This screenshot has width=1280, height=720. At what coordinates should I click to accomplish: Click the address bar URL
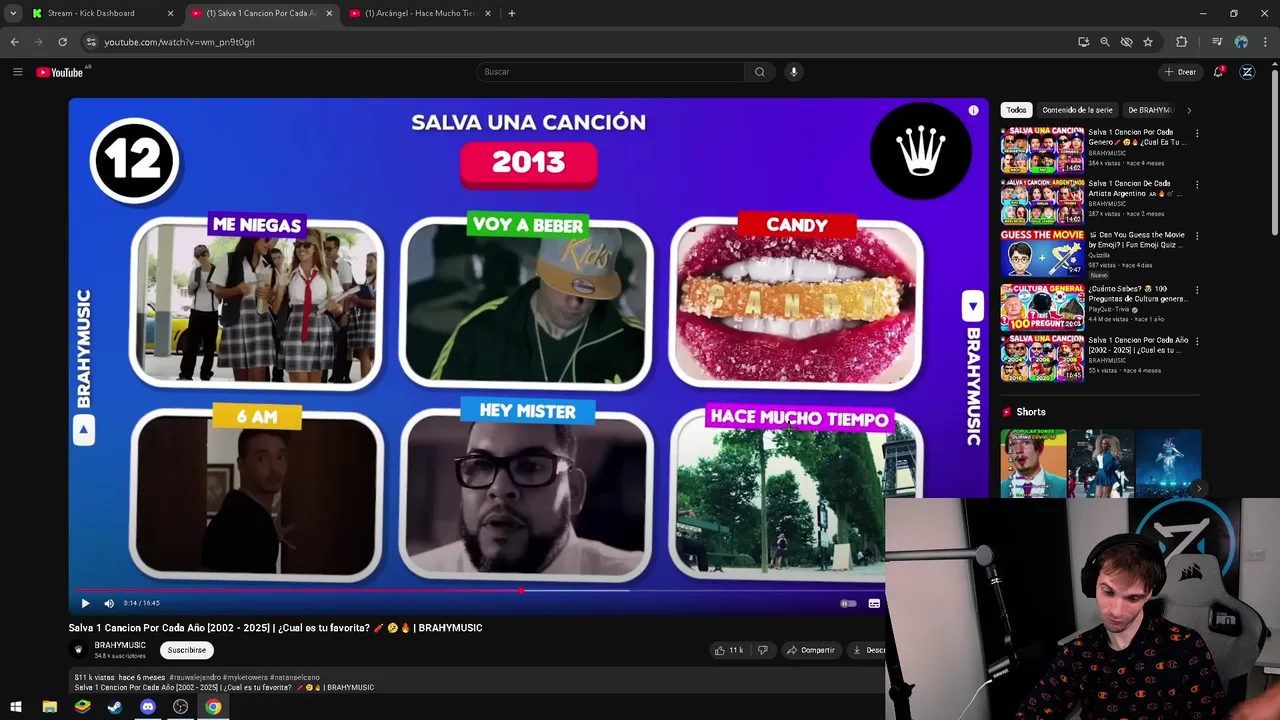179,42
